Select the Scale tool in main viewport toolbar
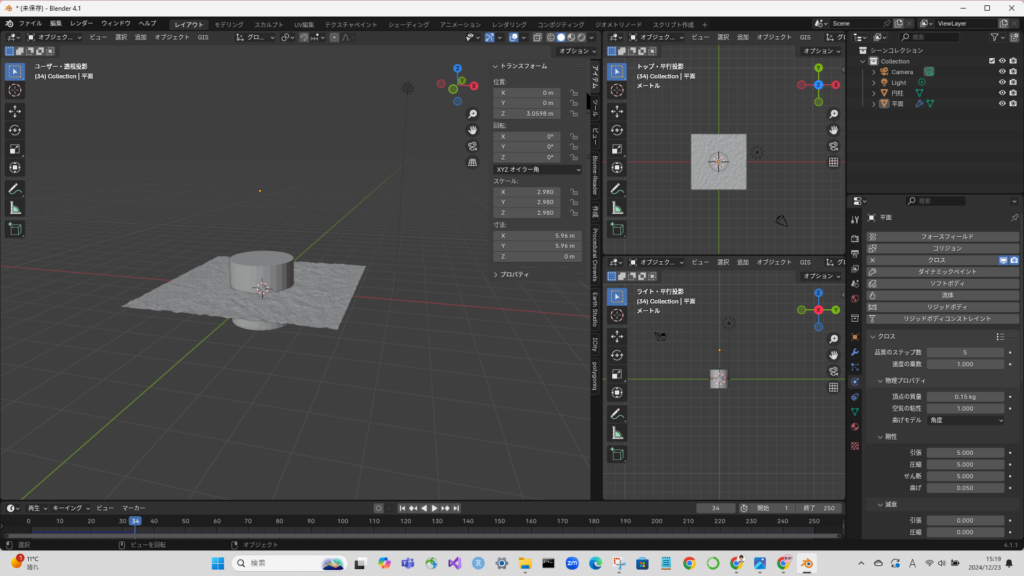Screen dimensions: 1024x576 15,149
